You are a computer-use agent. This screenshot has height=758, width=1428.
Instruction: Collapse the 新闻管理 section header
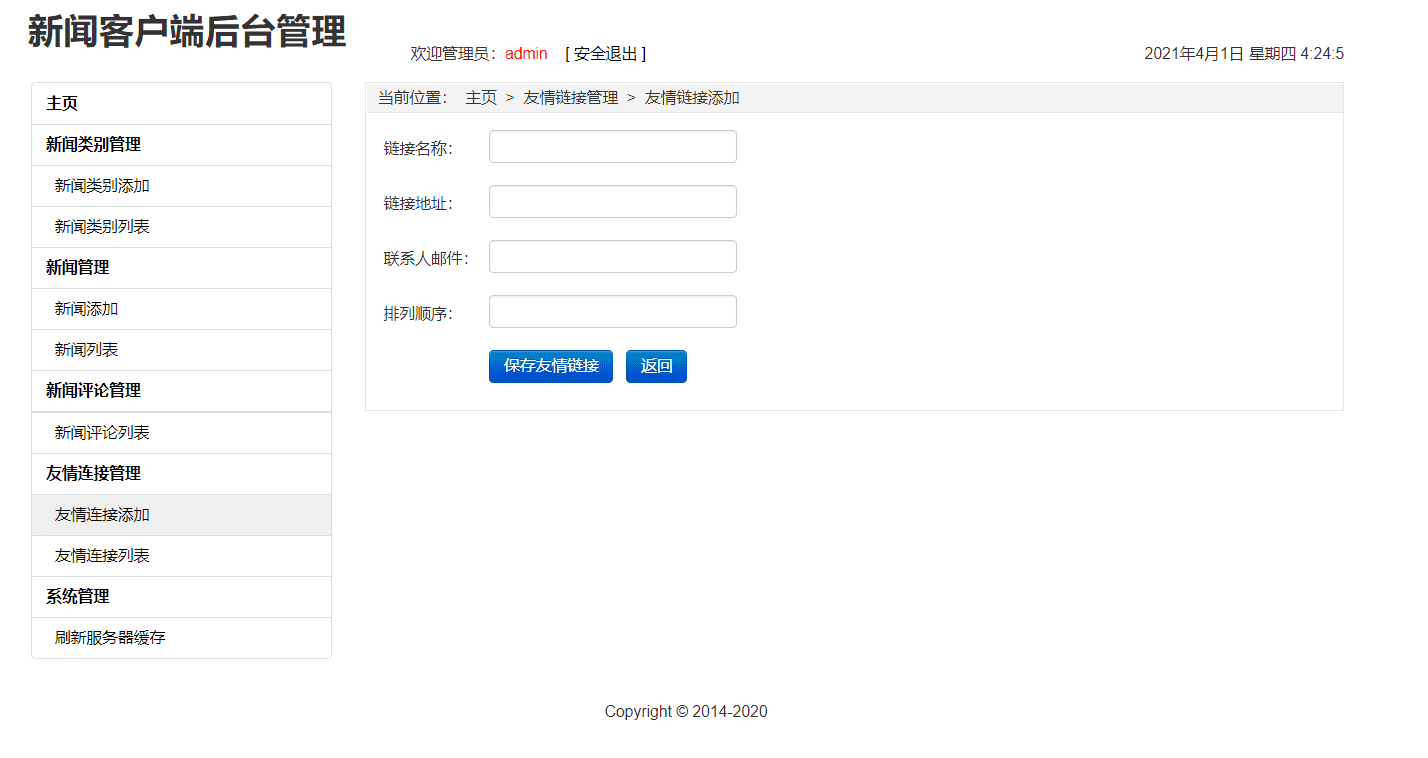tap(181, 268)
